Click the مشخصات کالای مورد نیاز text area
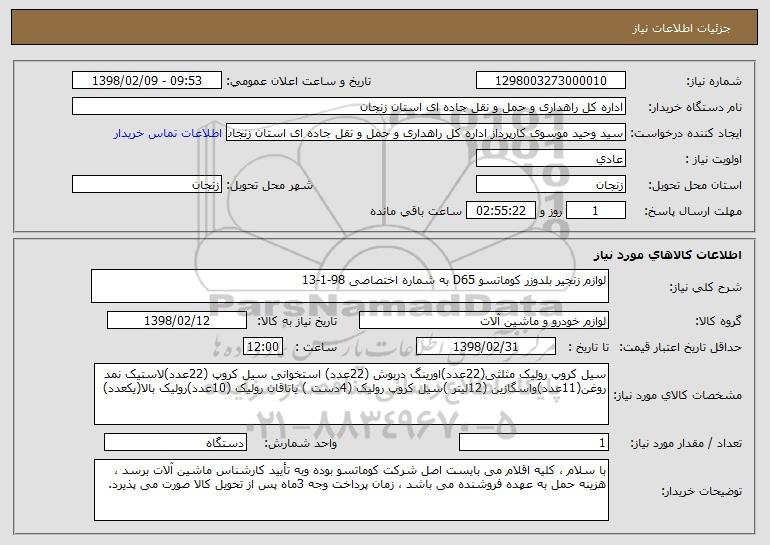Screen dimensions: 770x545 point(351,394)
